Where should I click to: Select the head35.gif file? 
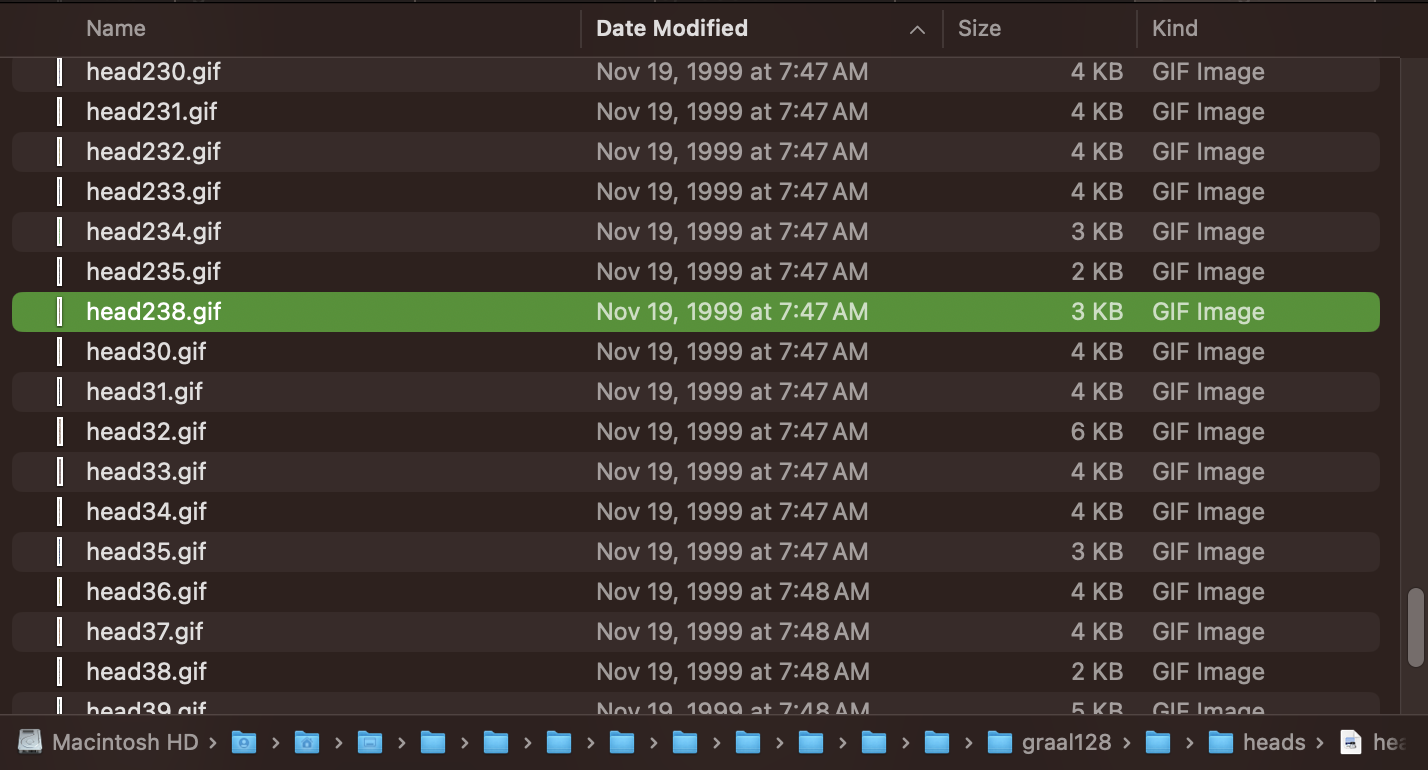400,551
